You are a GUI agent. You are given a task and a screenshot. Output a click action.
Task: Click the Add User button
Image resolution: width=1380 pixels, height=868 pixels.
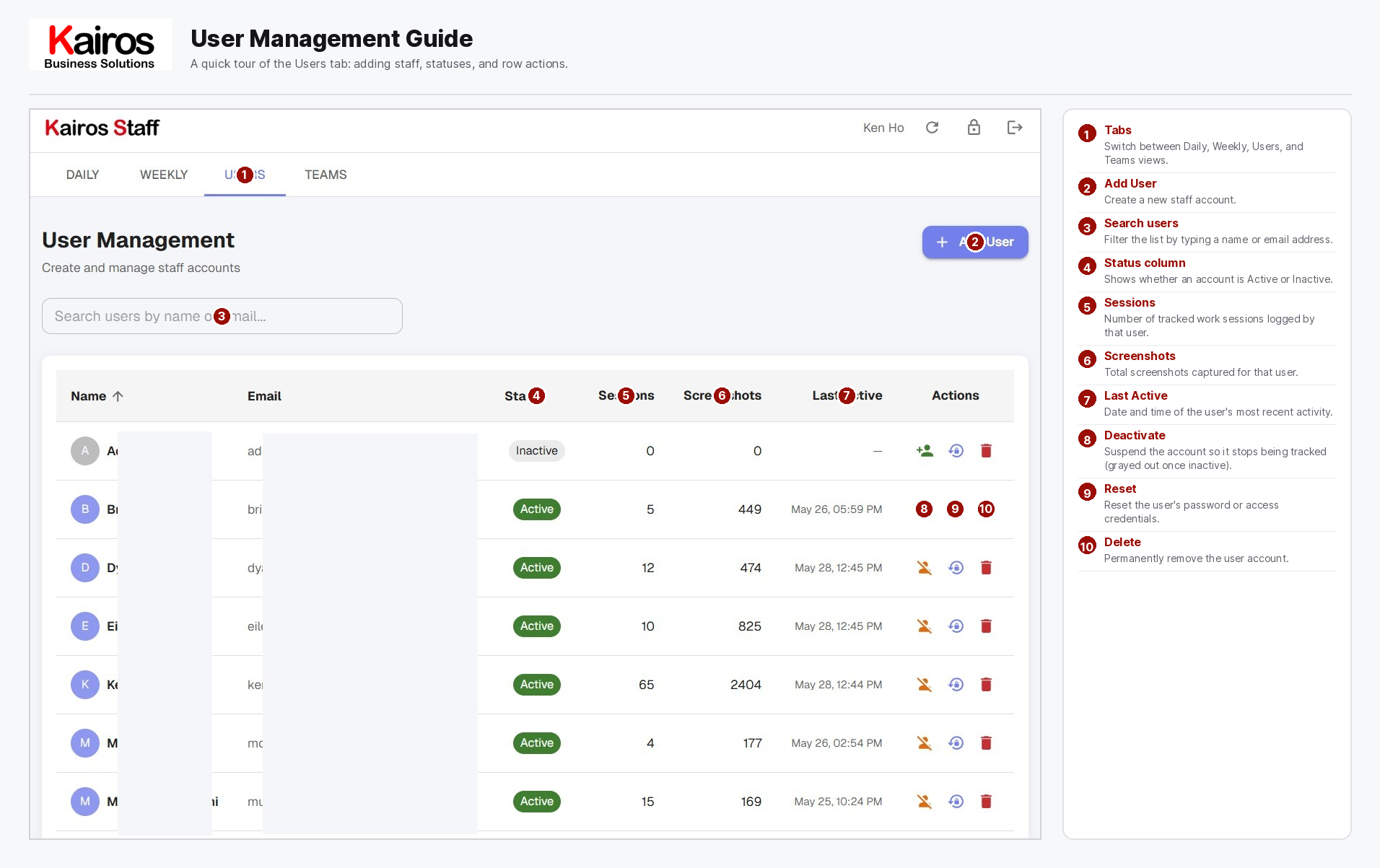975,242
